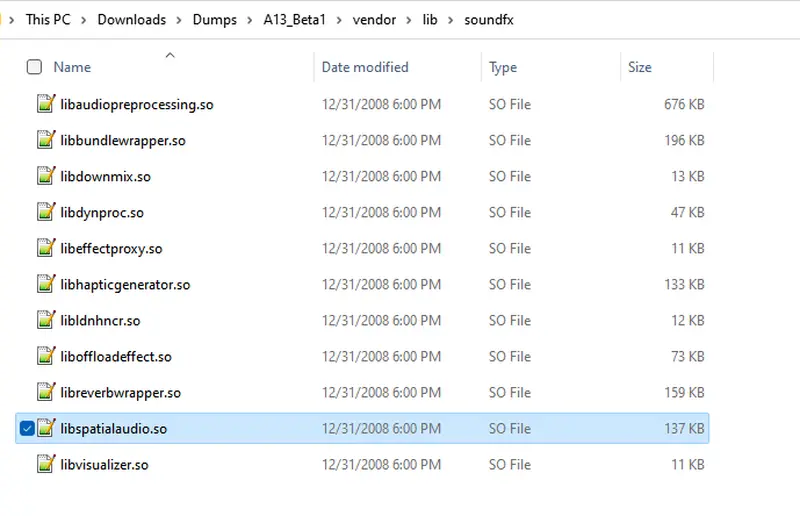Viewport: 800px width, 516px height.
Task: Select the file libaudiopreprocessing.so
Action: coord(137,104)
